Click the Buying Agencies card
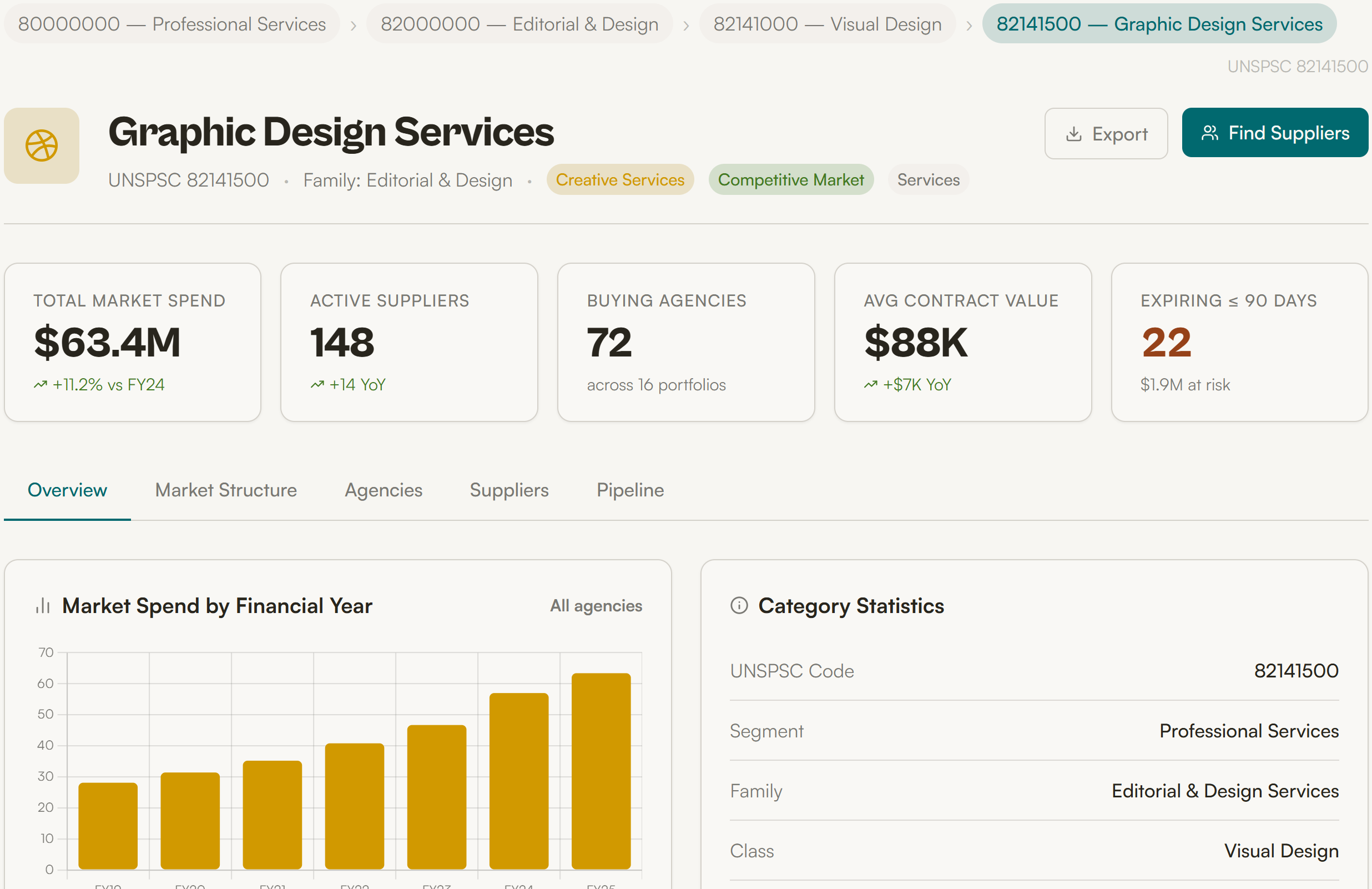This screenshot has height=889, width=1372. [x=686, y=342]
